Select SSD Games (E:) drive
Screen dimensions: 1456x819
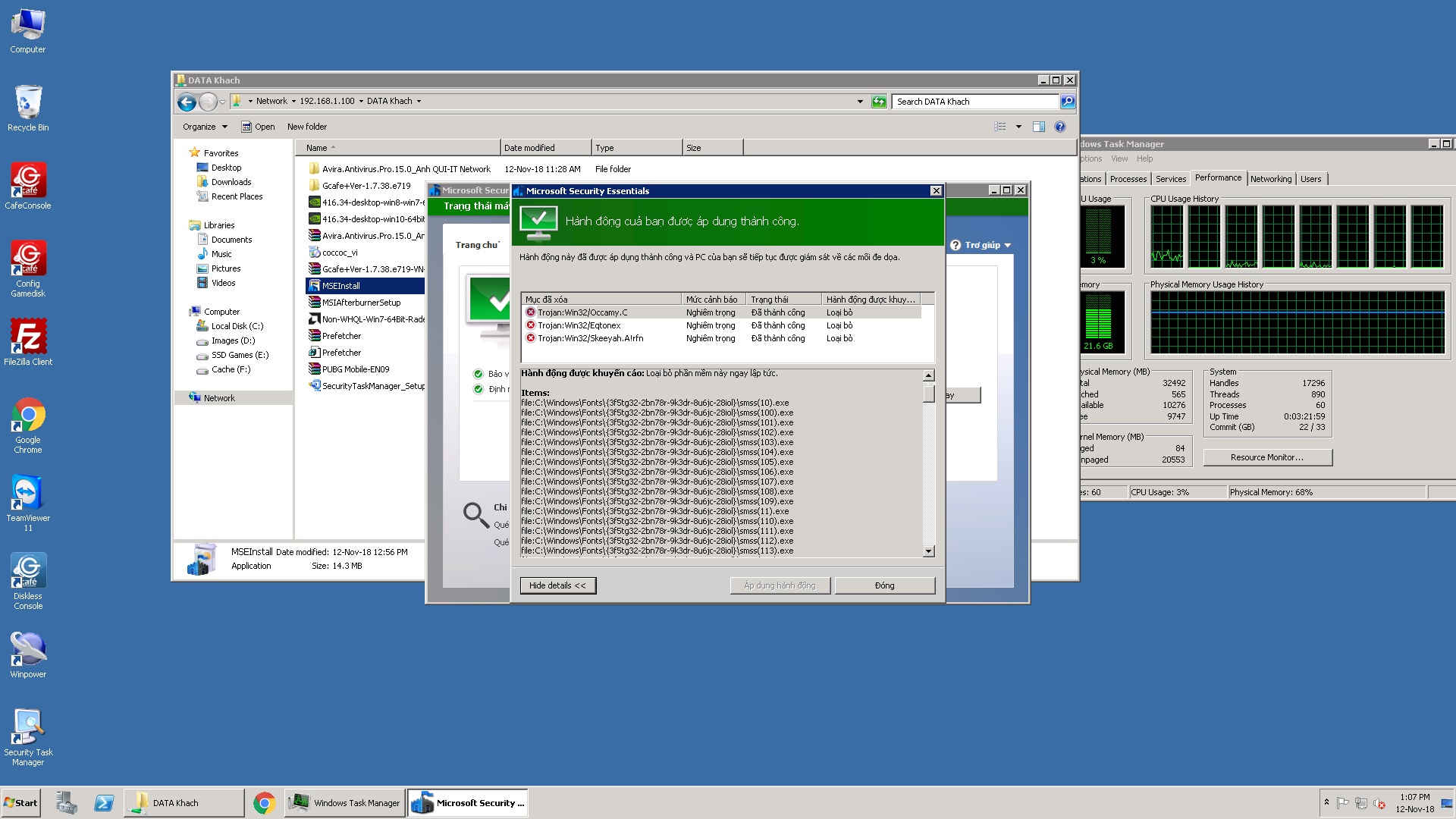coord(239,355)
